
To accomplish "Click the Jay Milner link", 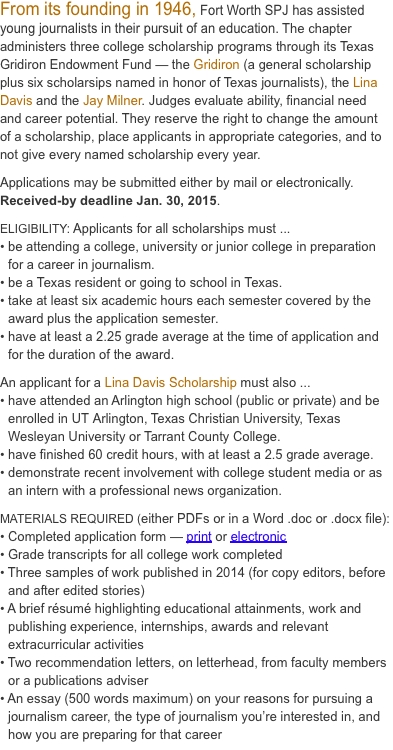I will tap(112, 101).
